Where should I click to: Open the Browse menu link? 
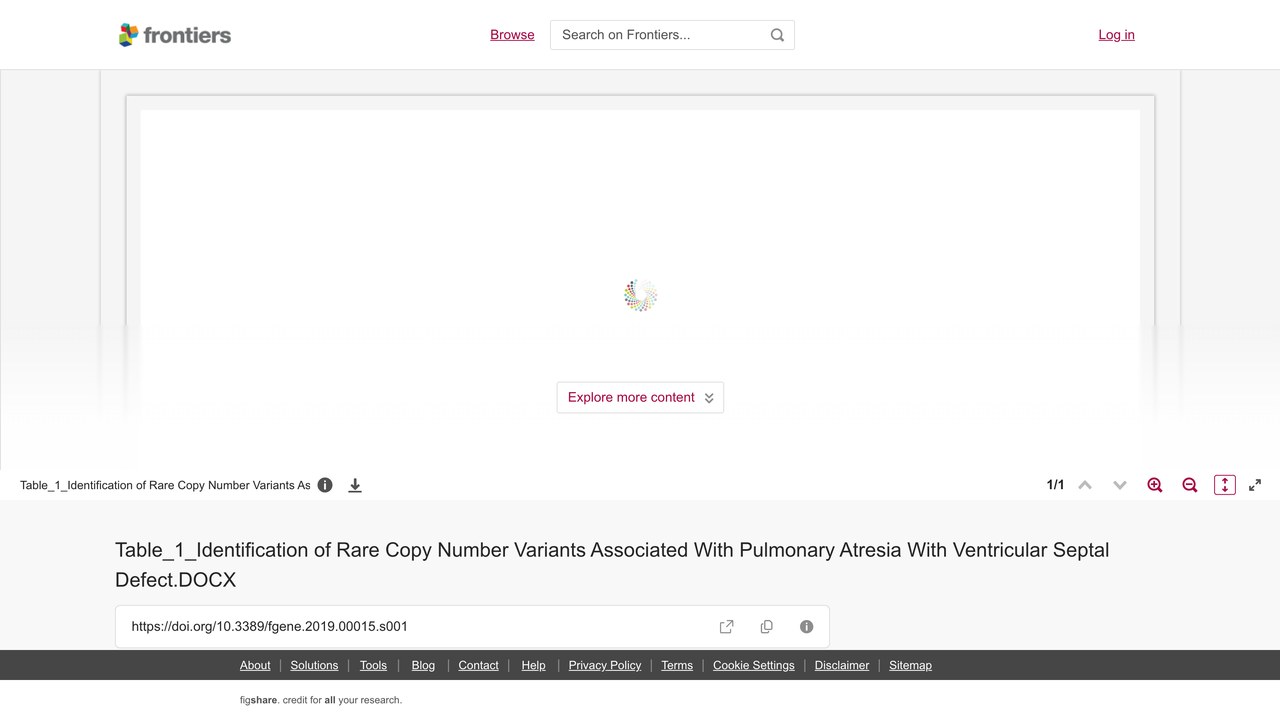(512, 35)
